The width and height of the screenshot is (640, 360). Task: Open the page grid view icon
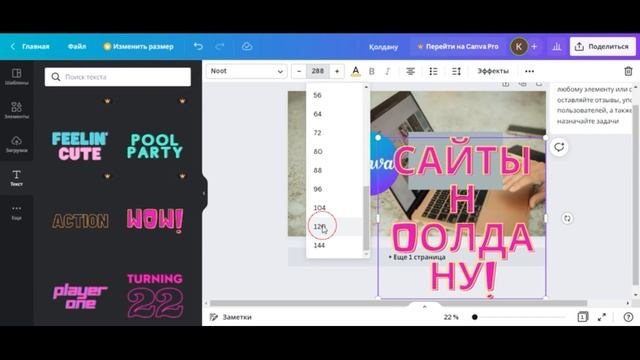coord(582,317)
